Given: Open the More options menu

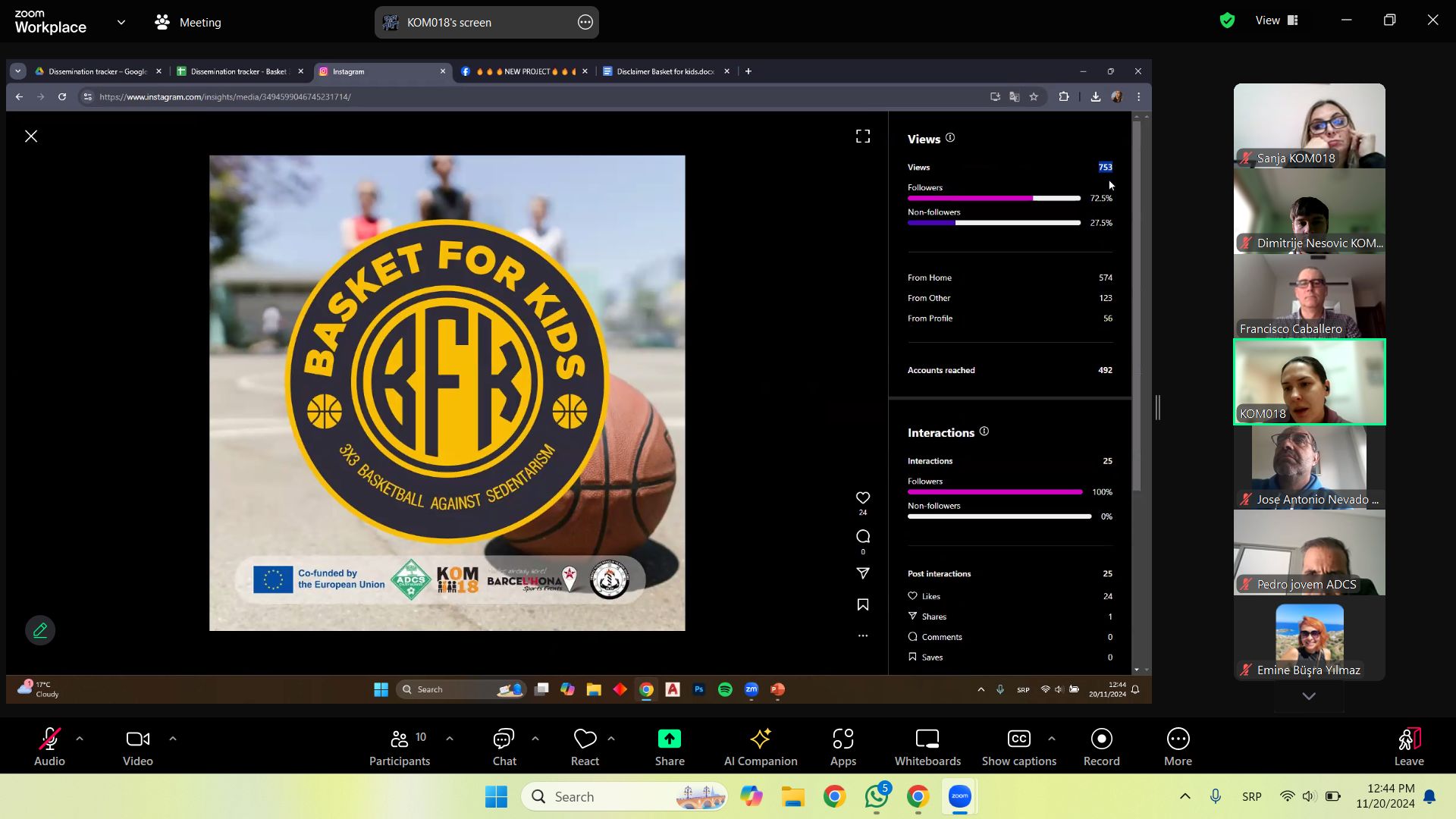Looking at the screenshot, I should (1178, 747).
